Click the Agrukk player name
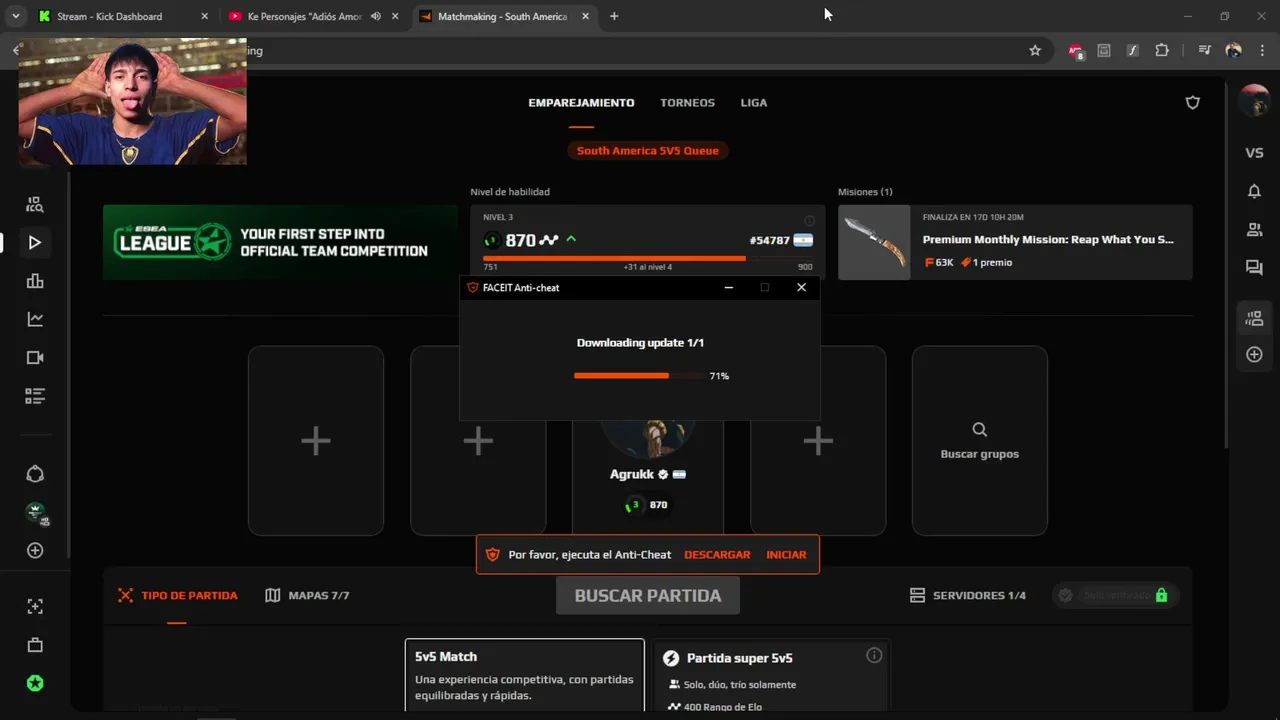 coord(631,474)
